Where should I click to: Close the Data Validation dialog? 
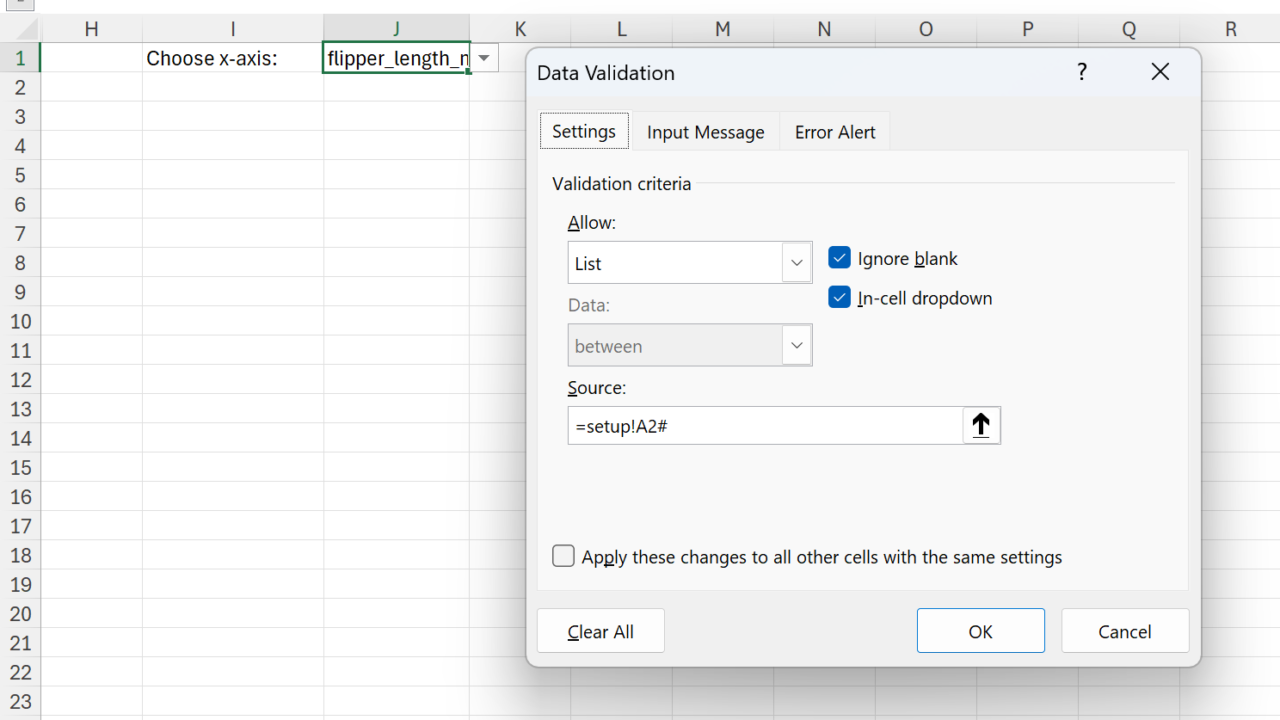coord(1159,72)
